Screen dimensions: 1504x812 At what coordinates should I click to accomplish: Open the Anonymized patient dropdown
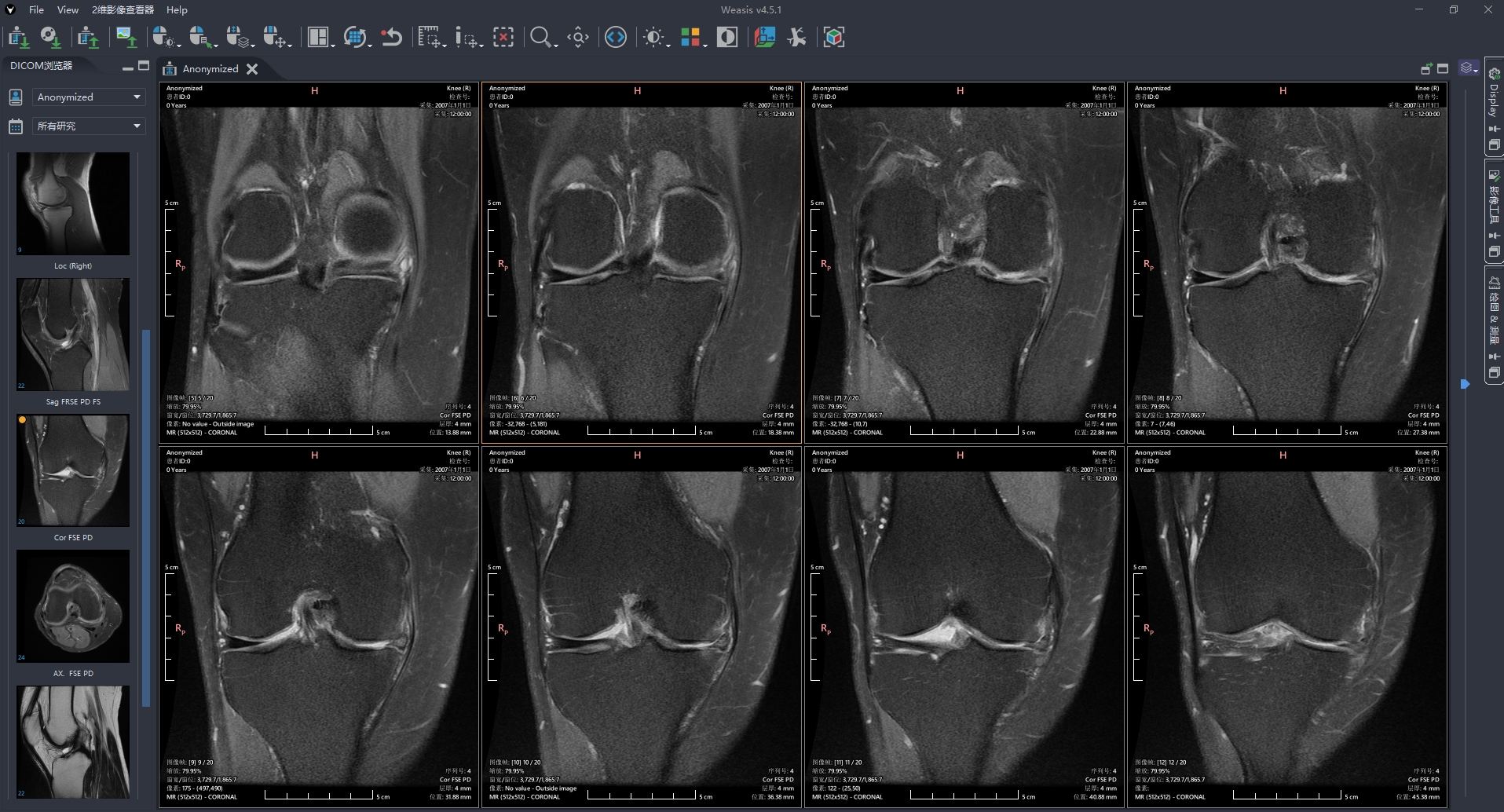[89, 97]
